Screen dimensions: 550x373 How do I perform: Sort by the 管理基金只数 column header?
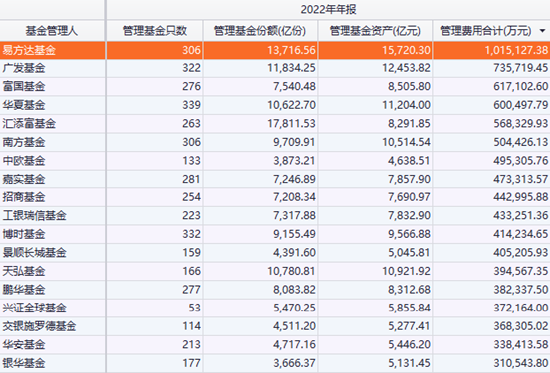155,31
